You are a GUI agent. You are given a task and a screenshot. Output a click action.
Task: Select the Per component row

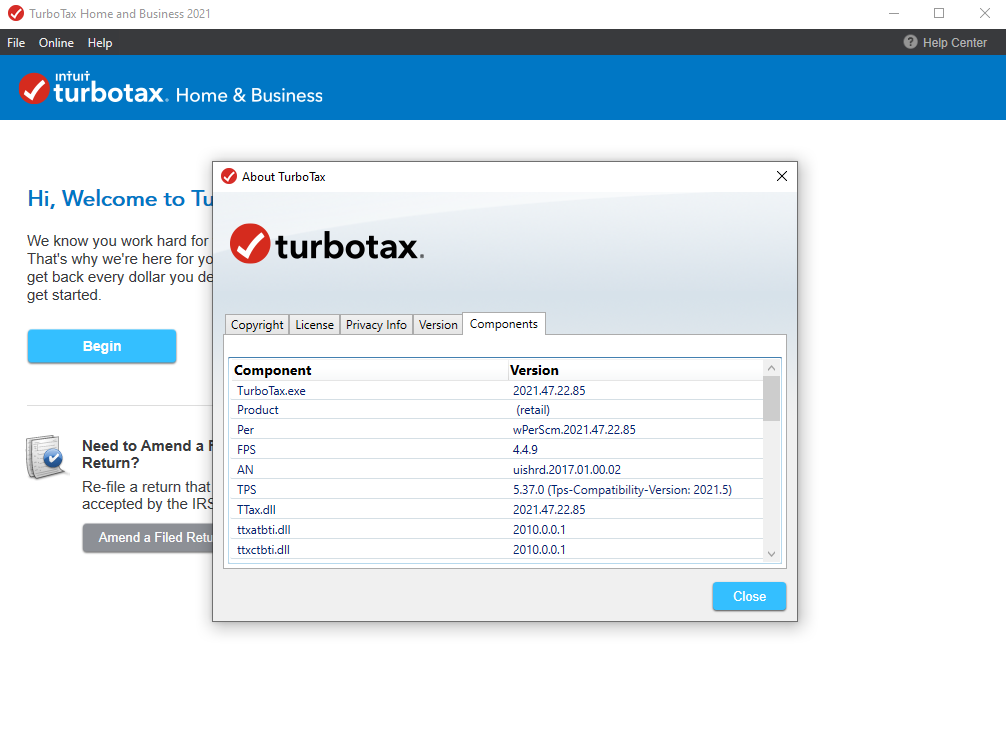497,430
